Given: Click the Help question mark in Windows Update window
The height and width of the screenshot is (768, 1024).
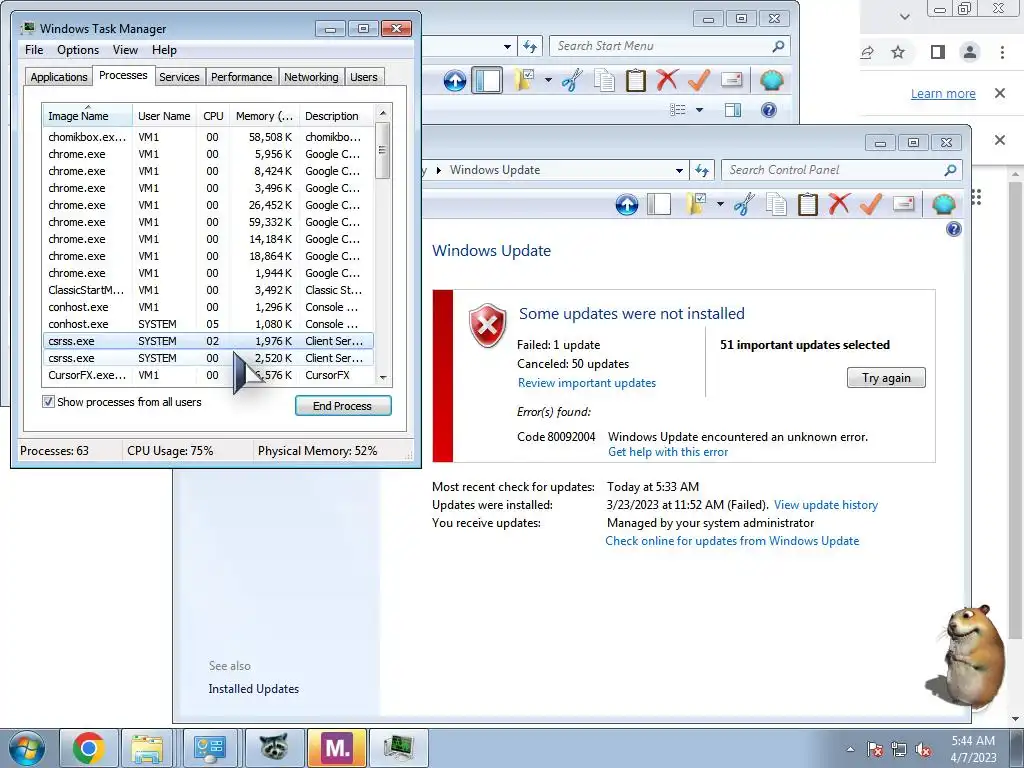Looking at the screenshot, I should (x=953, y=229).
